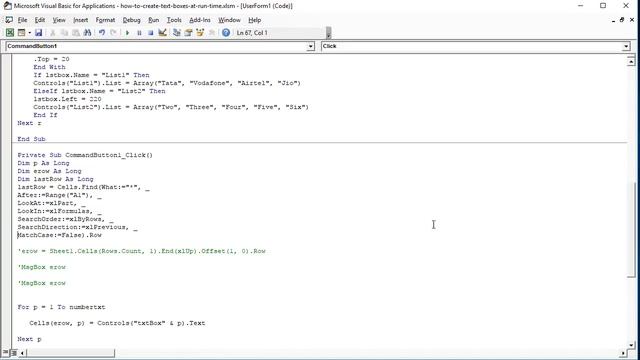Open the Tools menu
The height and width of the screenshot is (360, 640).
click(174, 20)
